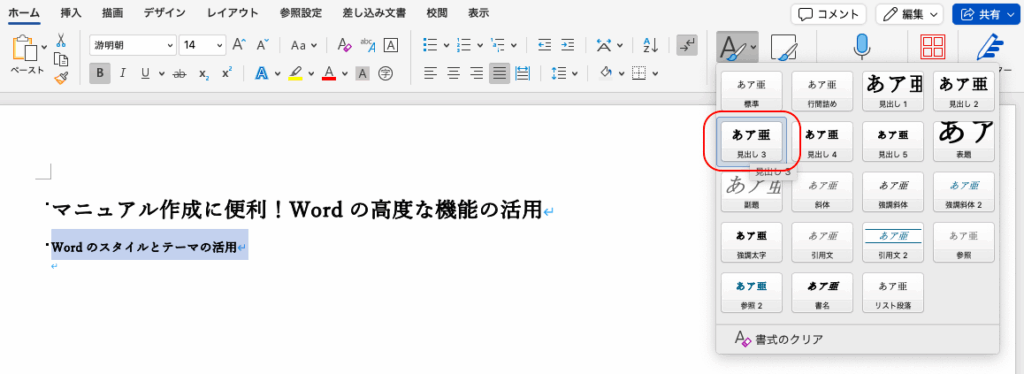Viewport: 1024px width, 374px height.
Task: Toggle Bold formatting
Action: coord(100,73)
